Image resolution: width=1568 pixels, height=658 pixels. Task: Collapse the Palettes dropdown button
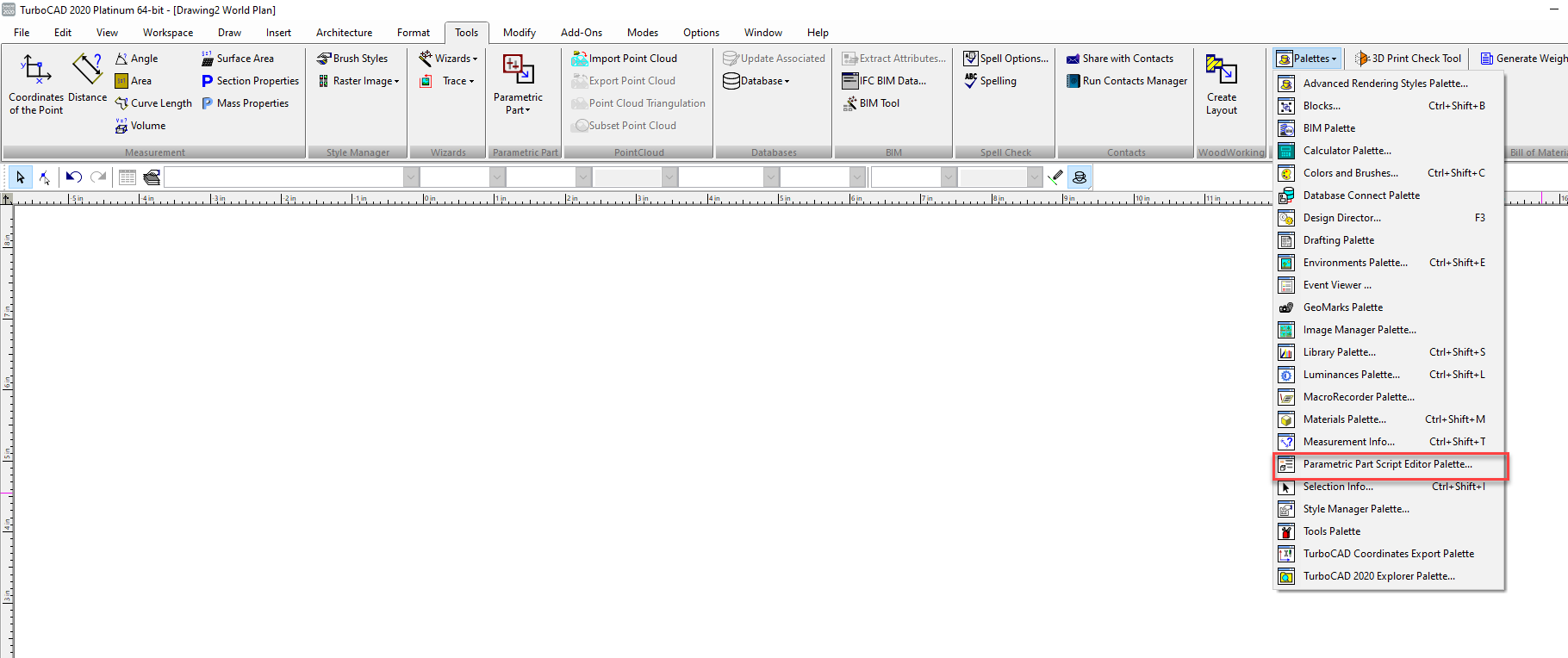1307,59
